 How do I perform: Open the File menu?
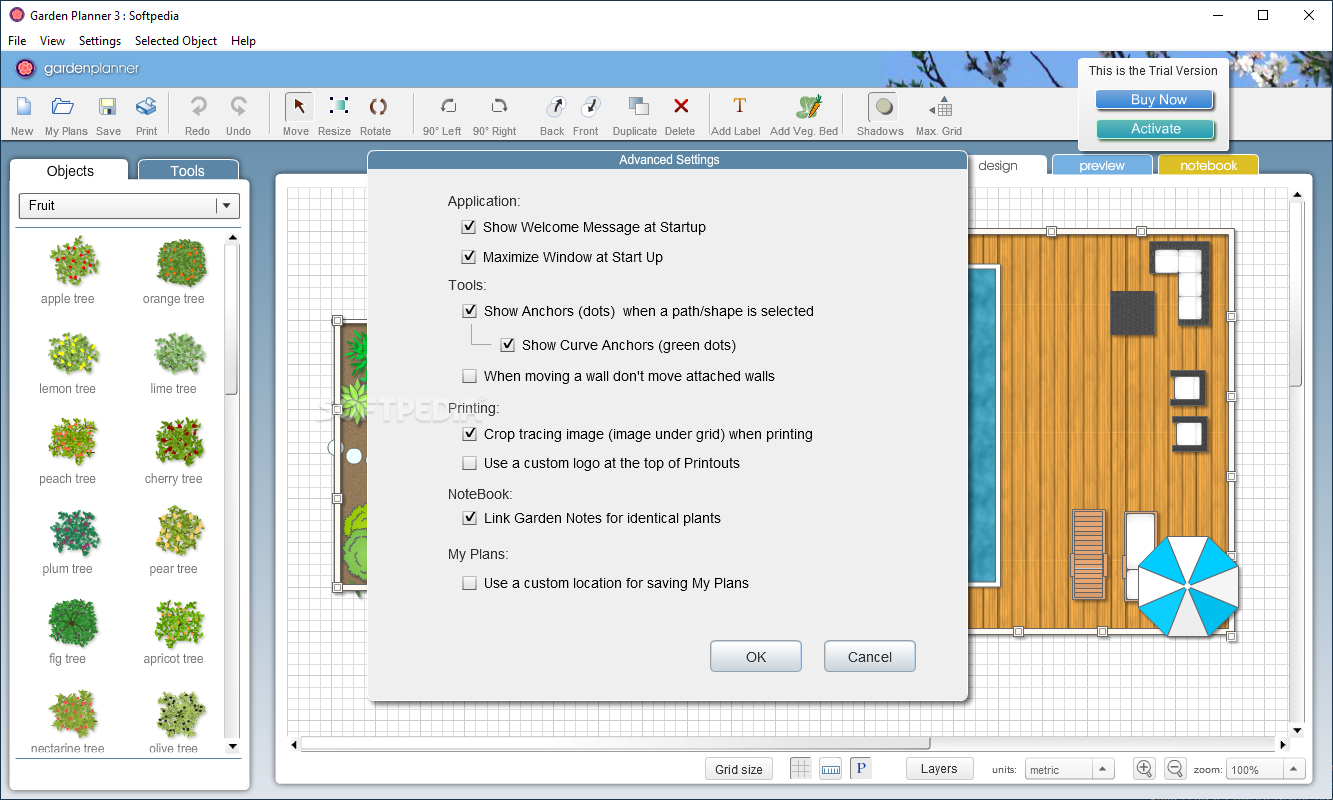pos(17,41)
